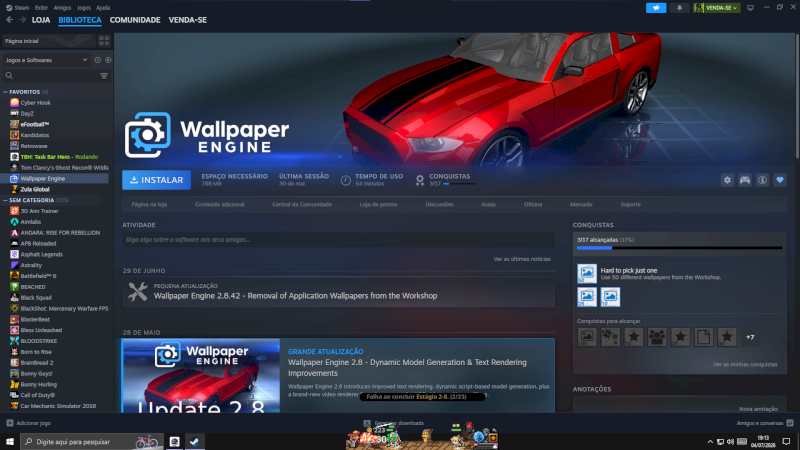This screenshot has height=450, width=800.
Task: Open the VENDA-SE account dropdown
Action: click(x=717, y=8)
